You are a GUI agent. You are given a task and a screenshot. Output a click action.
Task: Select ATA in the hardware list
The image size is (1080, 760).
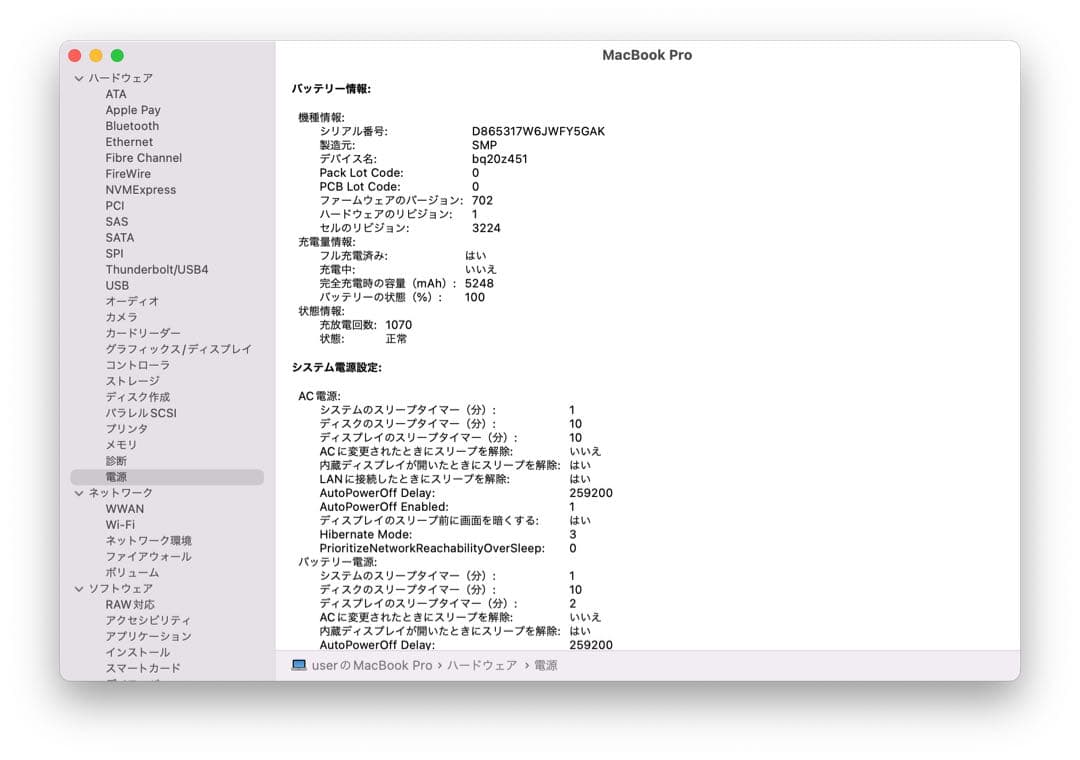[x=116, y=93]
